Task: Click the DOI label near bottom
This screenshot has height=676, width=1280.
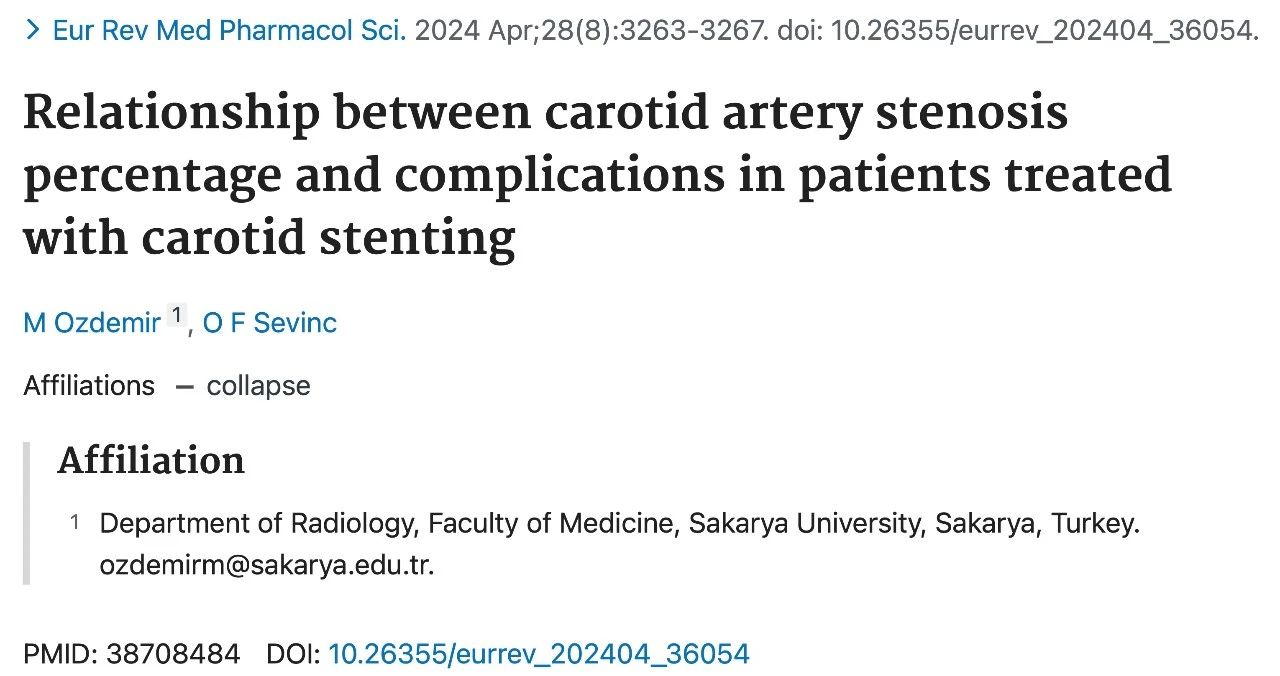Action: pos(293,655)
